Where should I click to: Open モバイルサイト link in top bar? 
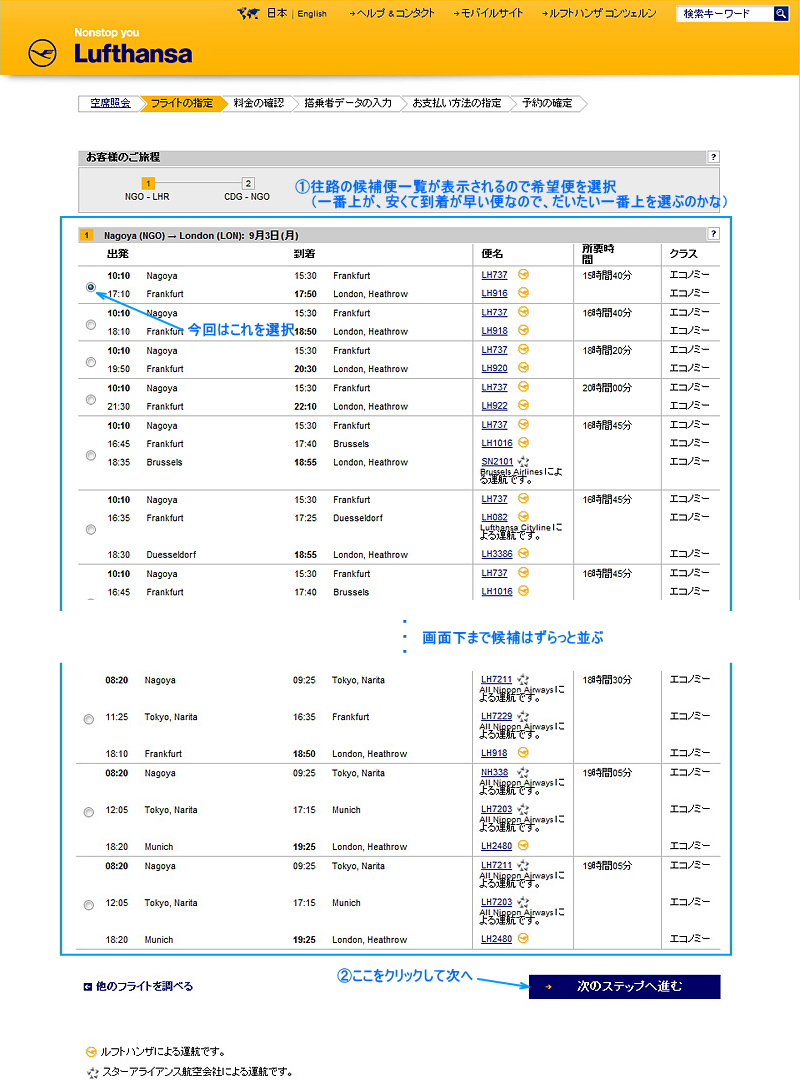[489, 13]
